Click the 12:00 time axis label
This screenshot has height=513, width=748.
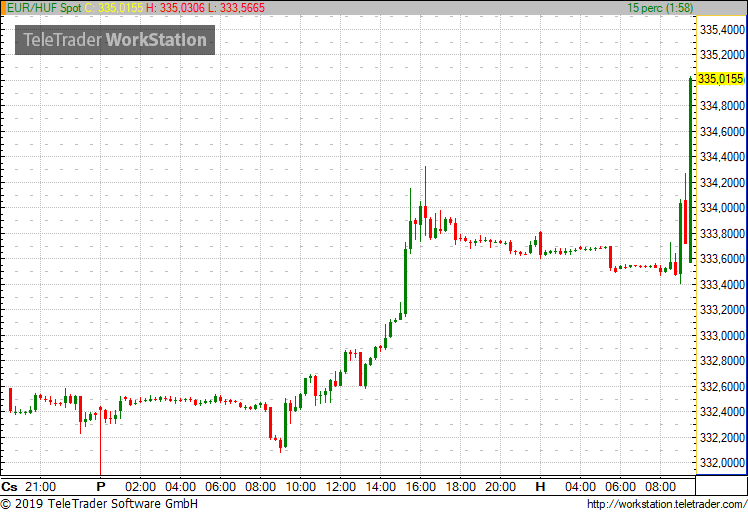(341, 487)
